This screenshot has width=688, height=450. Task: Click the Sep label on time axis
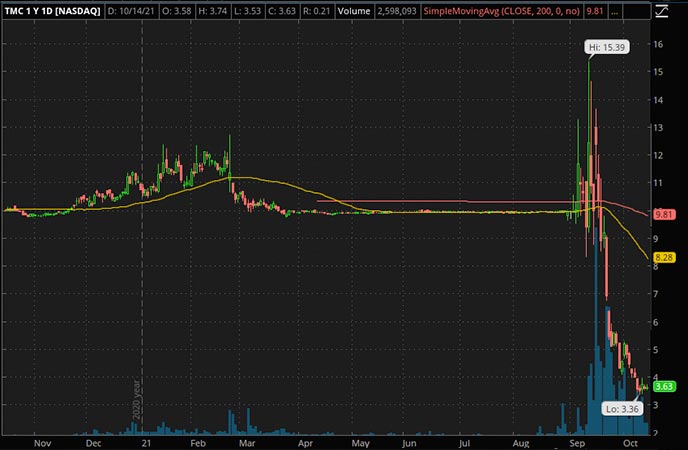(x=577, y=443)
